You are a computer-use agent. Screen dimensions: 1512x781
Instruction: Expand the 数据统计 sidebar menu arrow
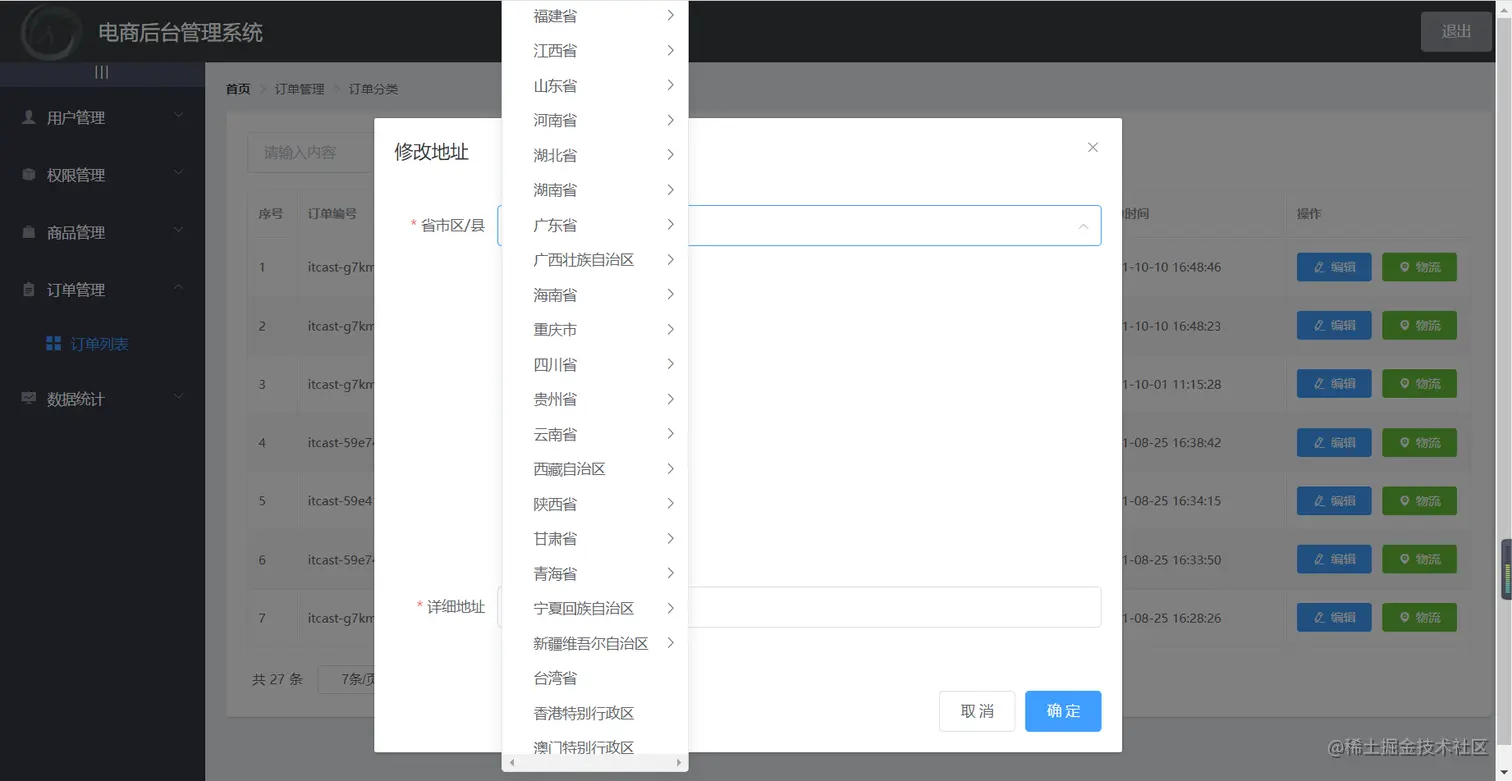point(179,398)
